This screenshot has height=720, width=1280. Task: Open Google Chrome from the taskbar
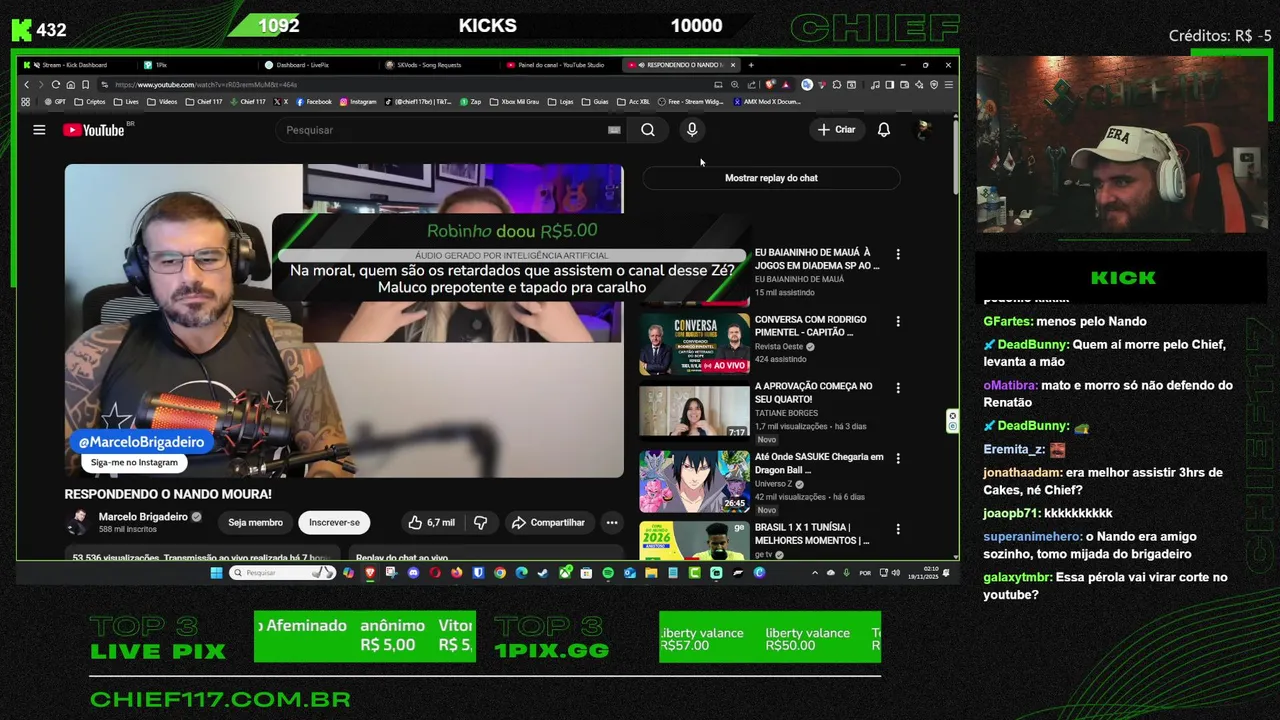tap(500, 573)
